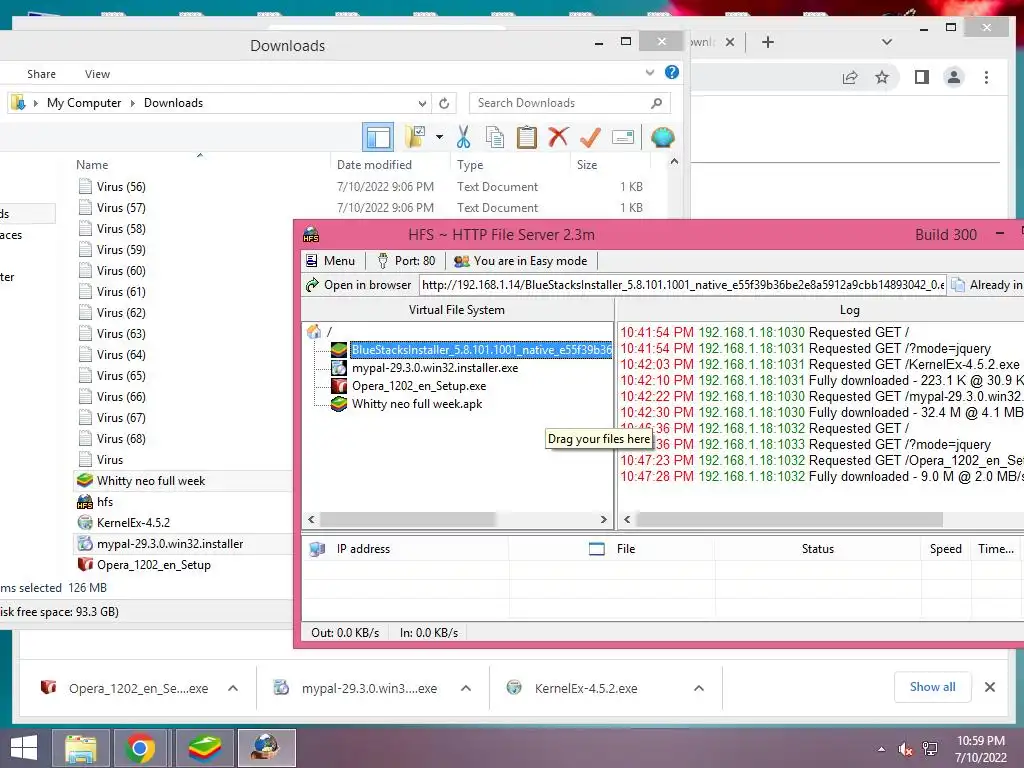Select the Whitty neo full week file in Downloads
The height and width of the screenshot is (768, 1024).
tap(151, 481)
